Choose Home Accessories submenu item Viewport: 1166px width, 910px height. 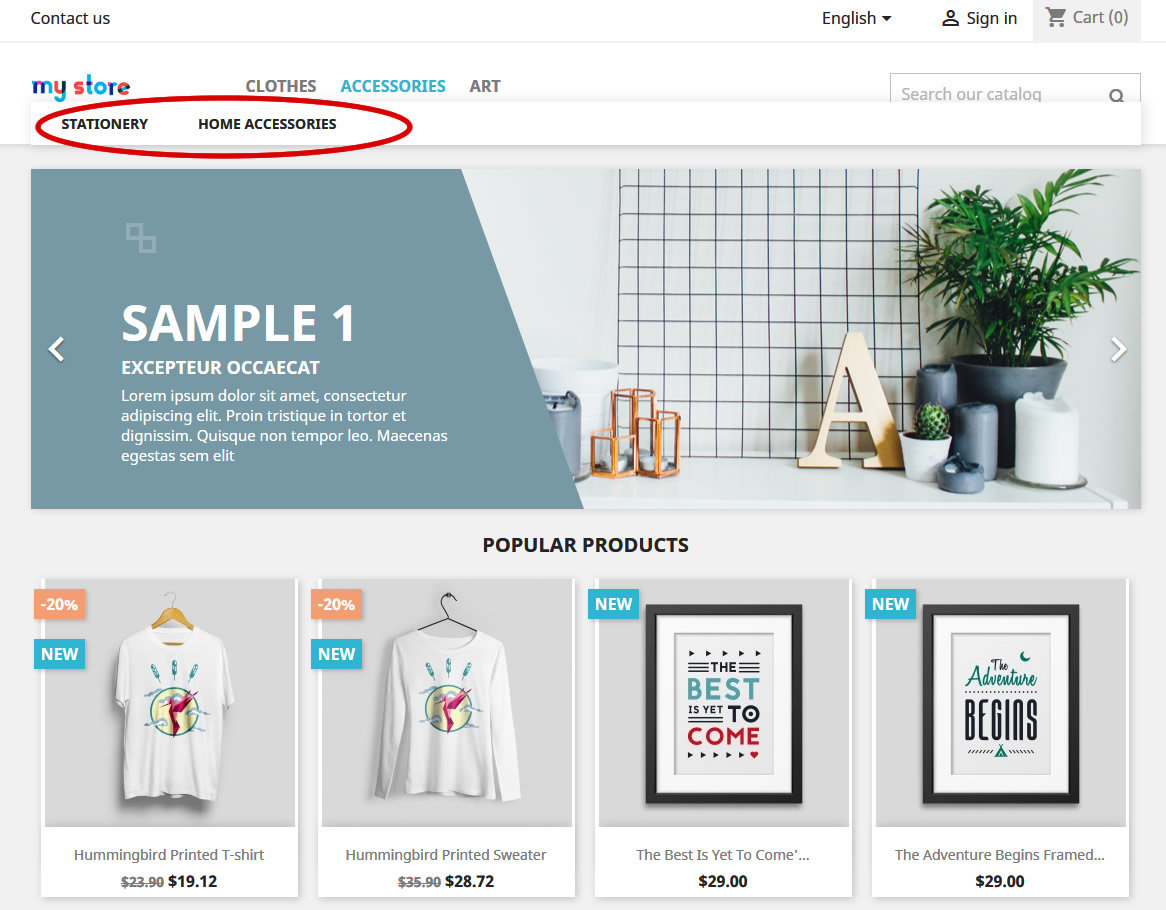[267, 124]
